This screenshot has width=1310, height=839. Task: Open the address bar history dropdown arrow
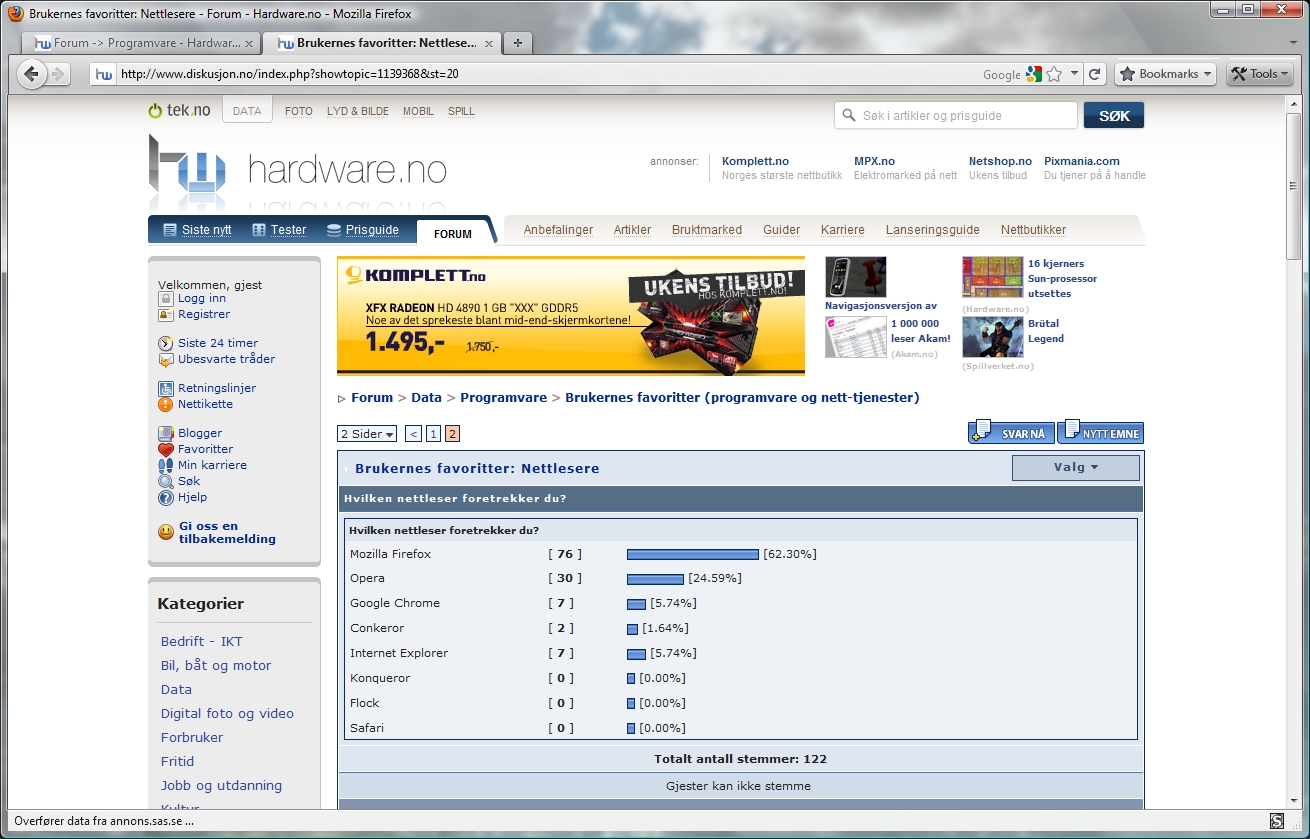tap(1074, 74)
